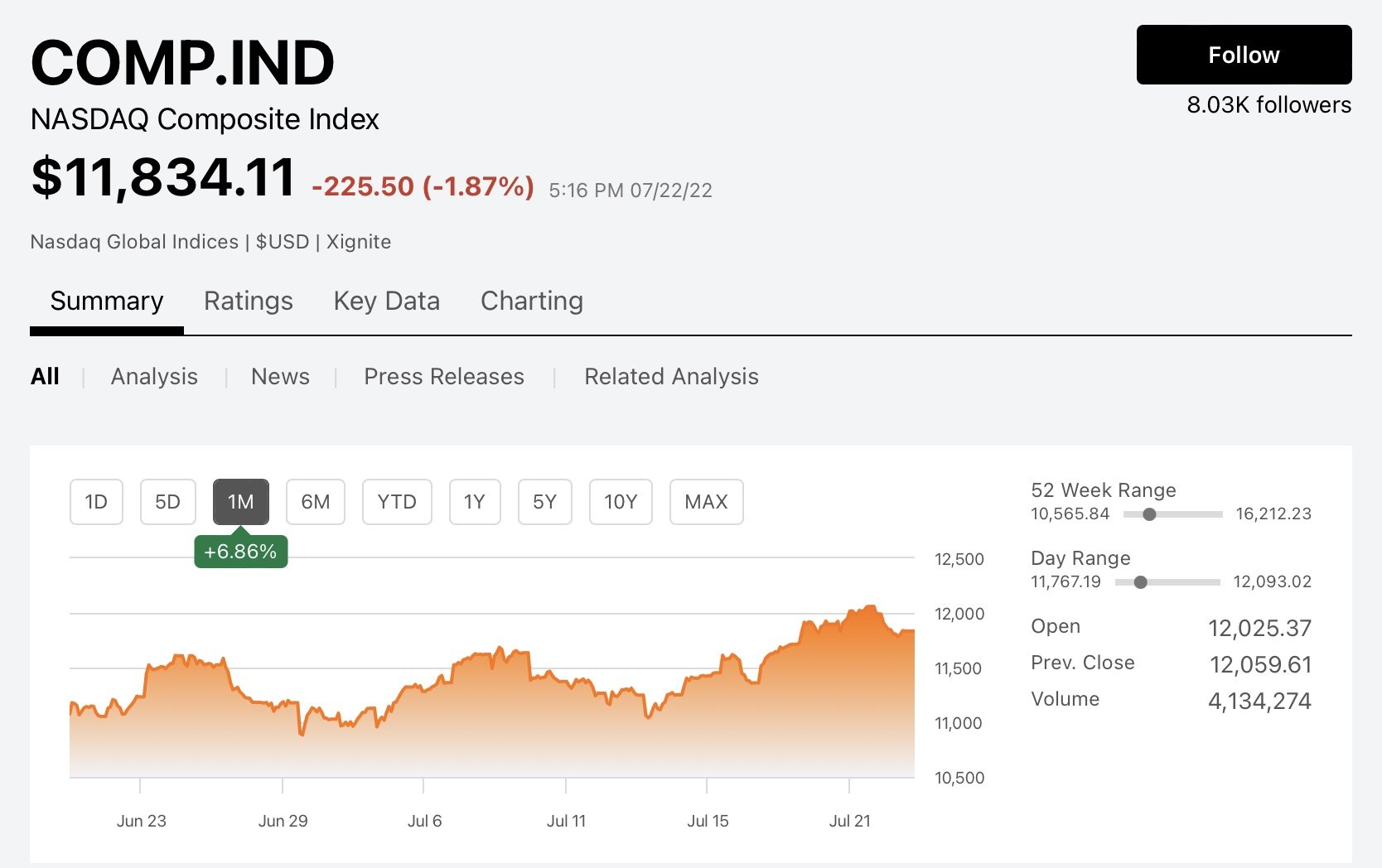Click the COMP.IND ticker heading
This screenshot has width=1382, height=868.
tap(182, 63)
